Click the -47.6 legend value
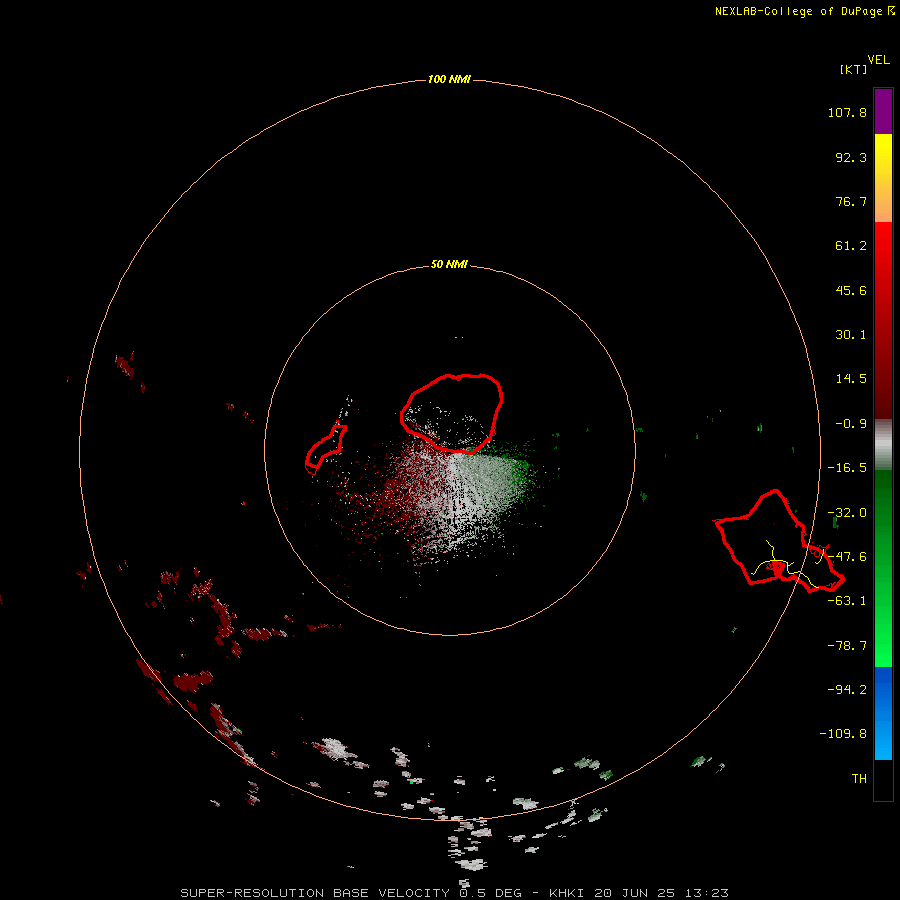Screen dimensions: 900x900 click(847, 557)
